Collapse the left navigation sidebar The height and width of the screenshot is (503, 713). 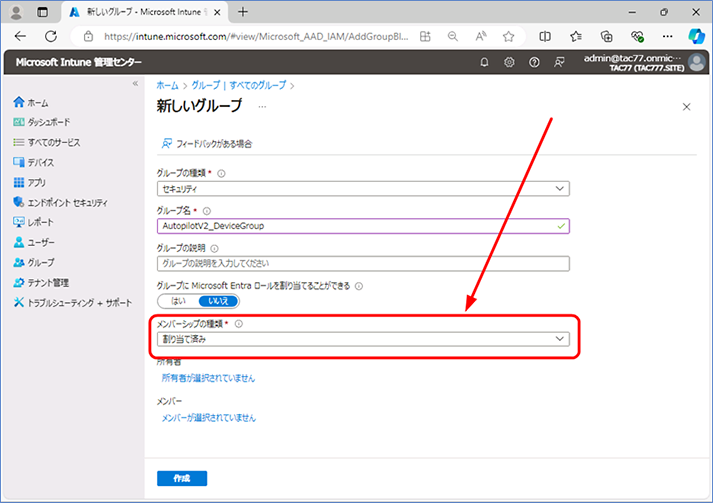(x=135, y=83)
